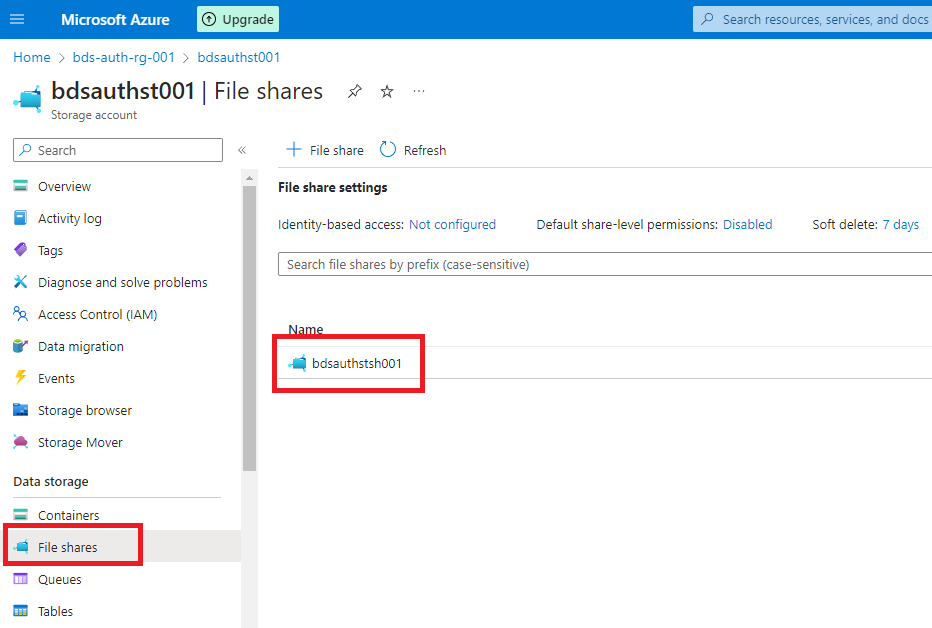Click the Activity log icon

[x=20, y=218]
